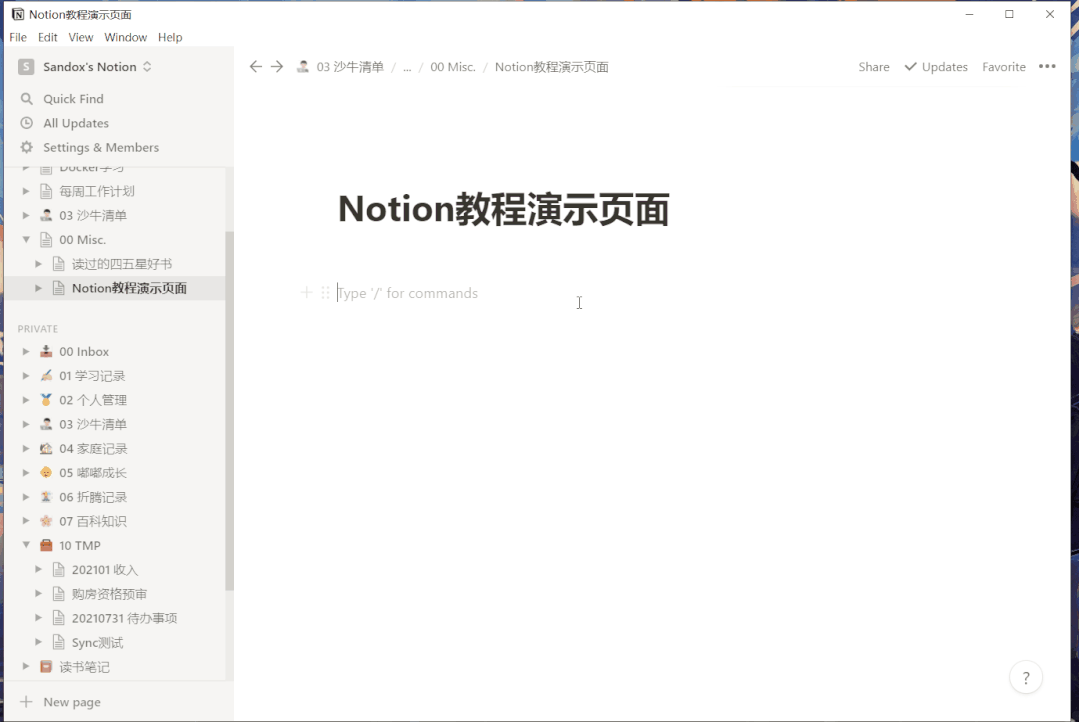Viewport: 1079px width, 722px height.
Task: Expand the 读书笔记 page
Action: click(x=26, y=667)
